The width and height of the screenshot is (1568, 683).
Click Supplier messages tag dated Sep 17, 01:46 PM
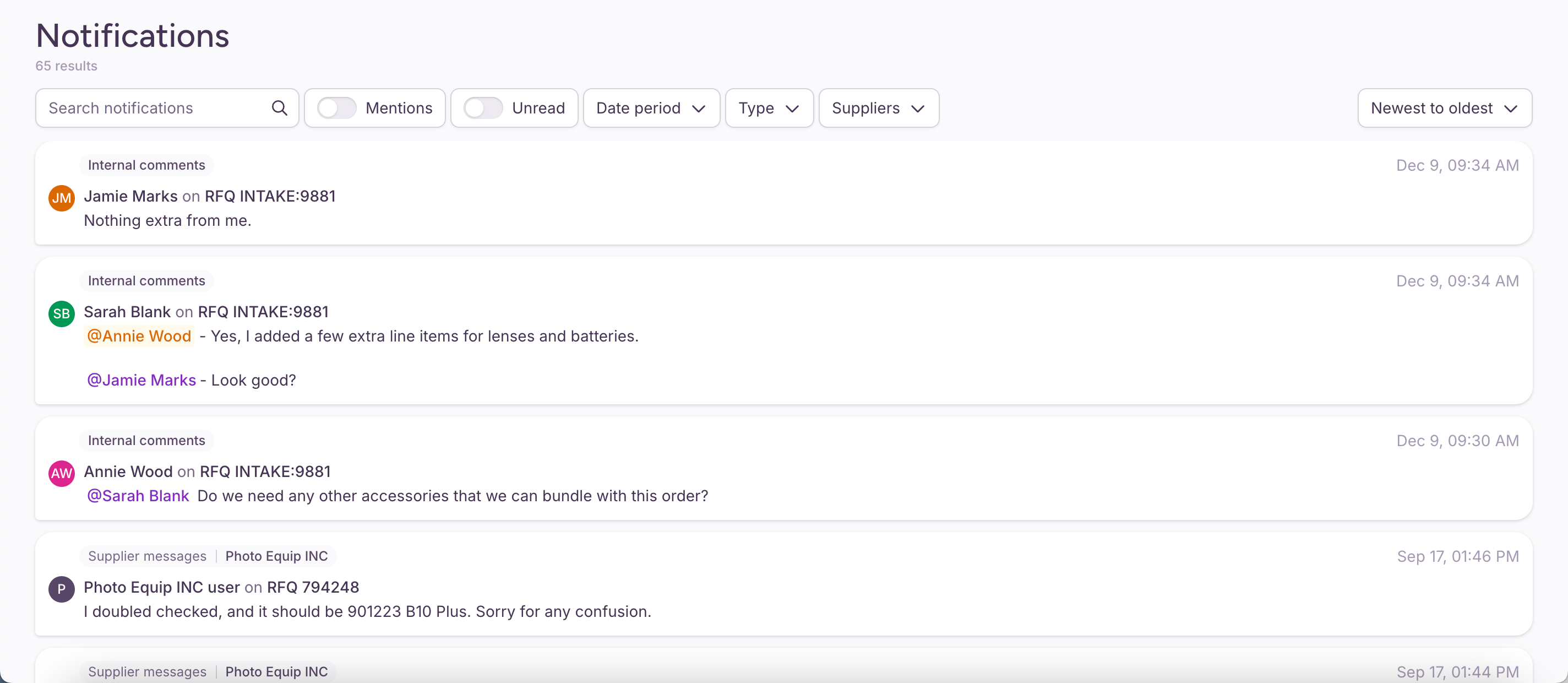[148, 556]
